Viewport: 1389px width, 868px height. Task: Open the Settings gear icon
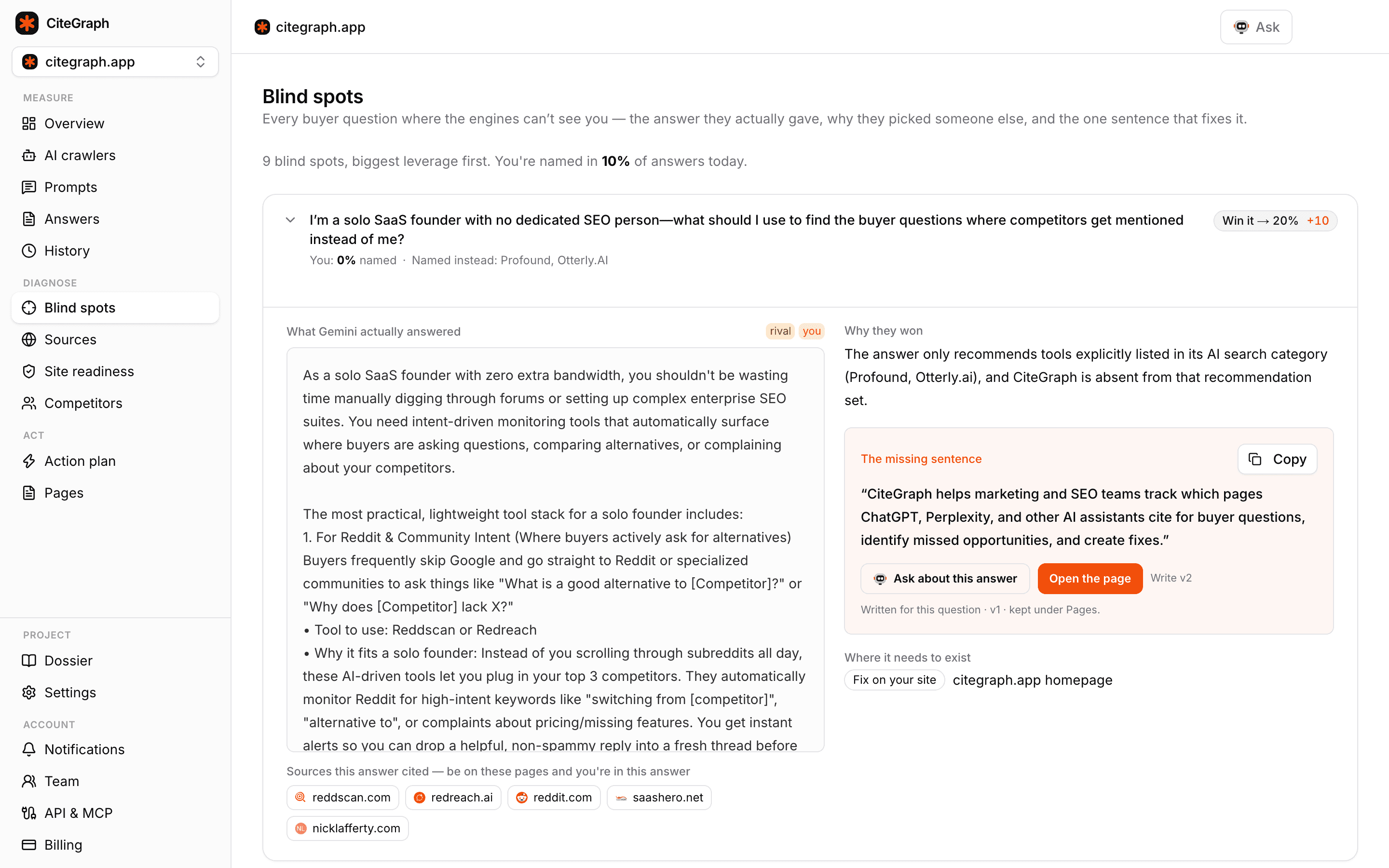coord(29,692)
